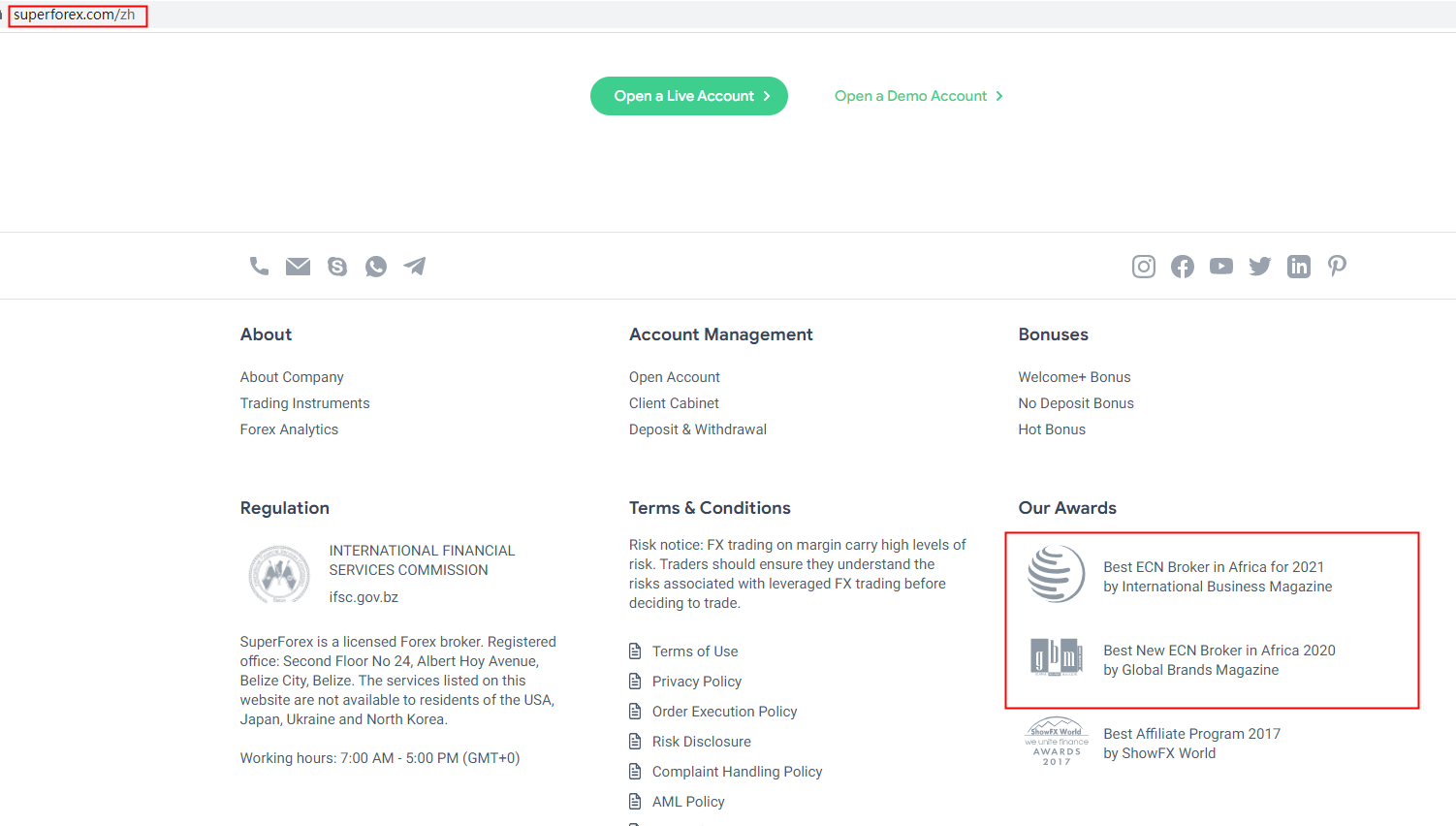This screenshot has height=826, width=1456.
Task: Go to Deposit & Withdrawal page
Action: tap(697, 429)
